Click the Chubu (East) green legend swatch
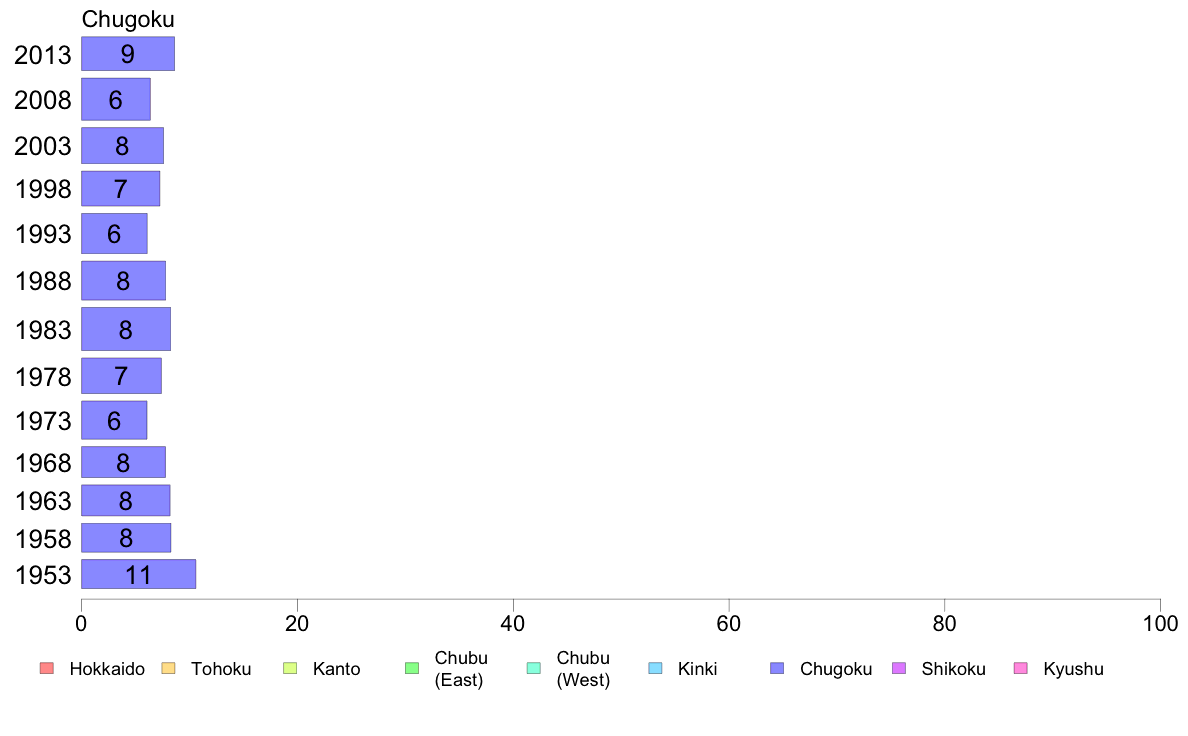The width and height of the screenshot is (1188, 736). click(x=412, y=668)
